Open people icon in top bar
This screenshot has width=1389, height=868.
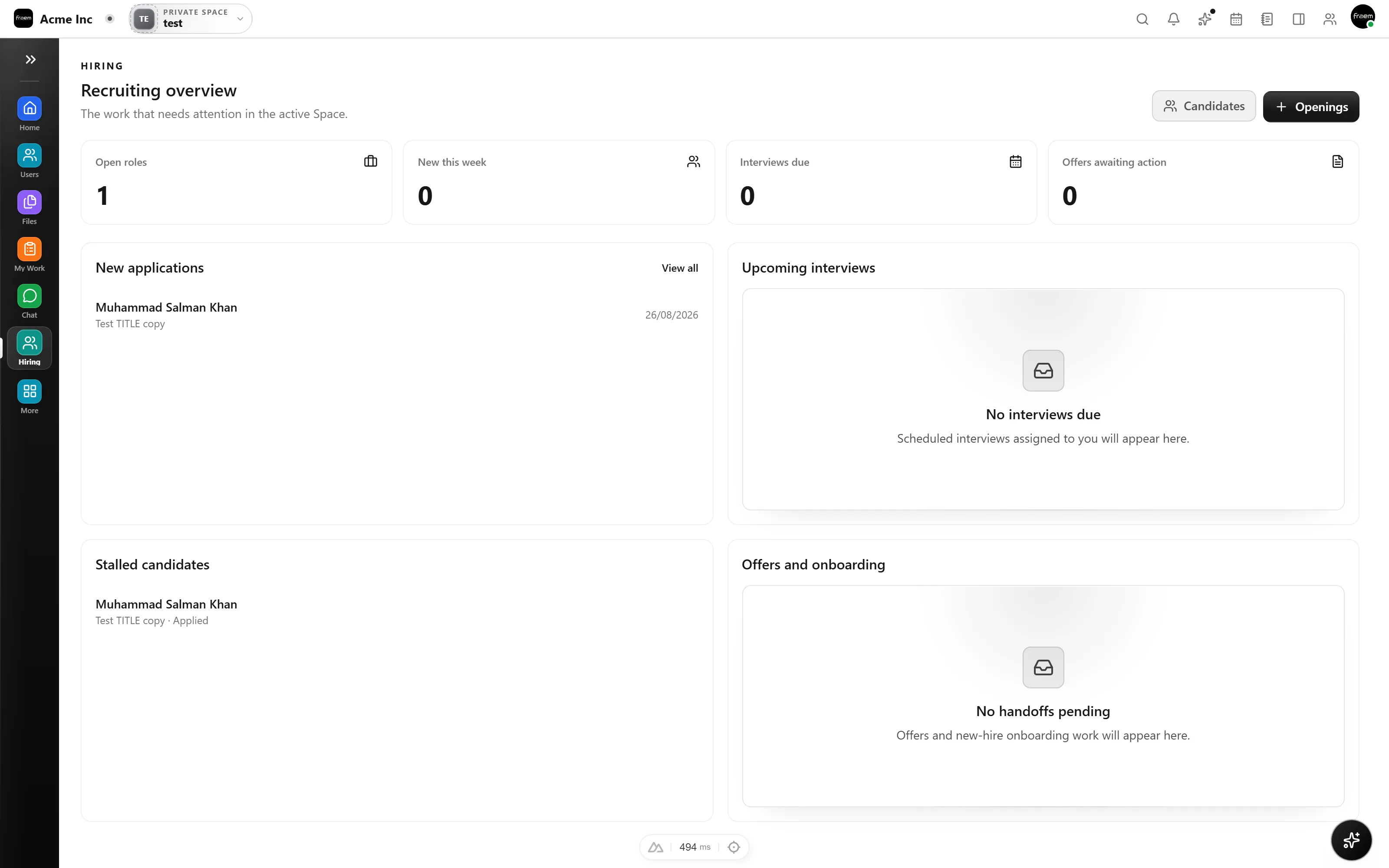pyautogui.click(x=1329, y=19)
